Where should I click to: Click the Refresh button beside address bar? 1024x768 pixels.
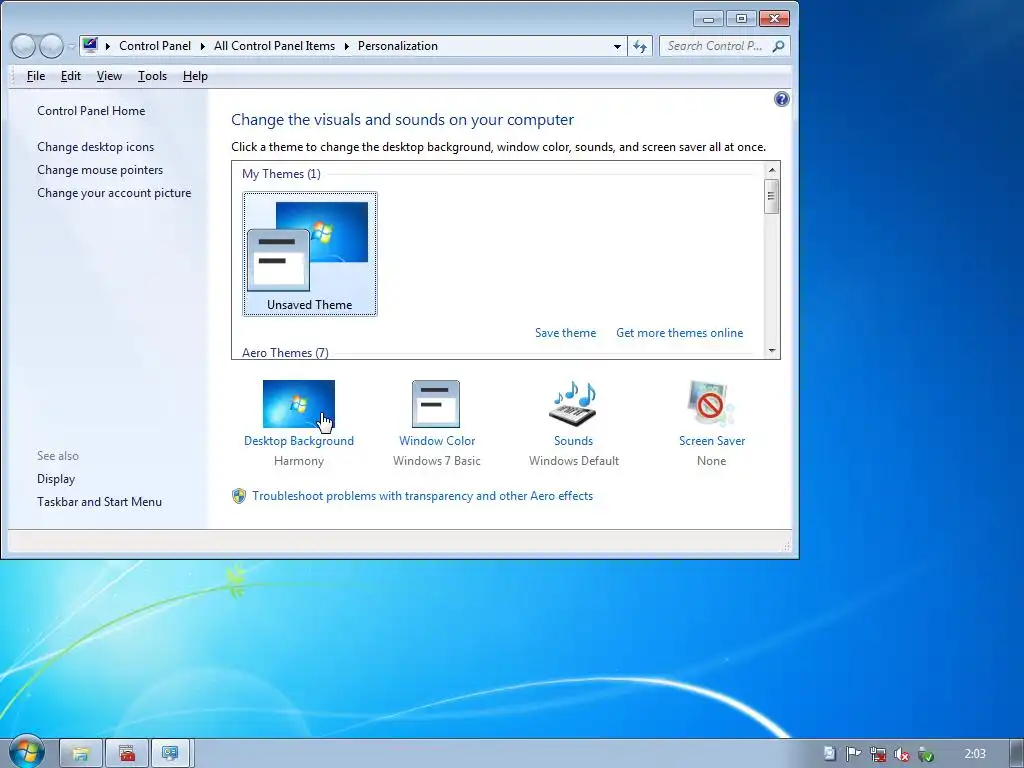click(640, 46)
